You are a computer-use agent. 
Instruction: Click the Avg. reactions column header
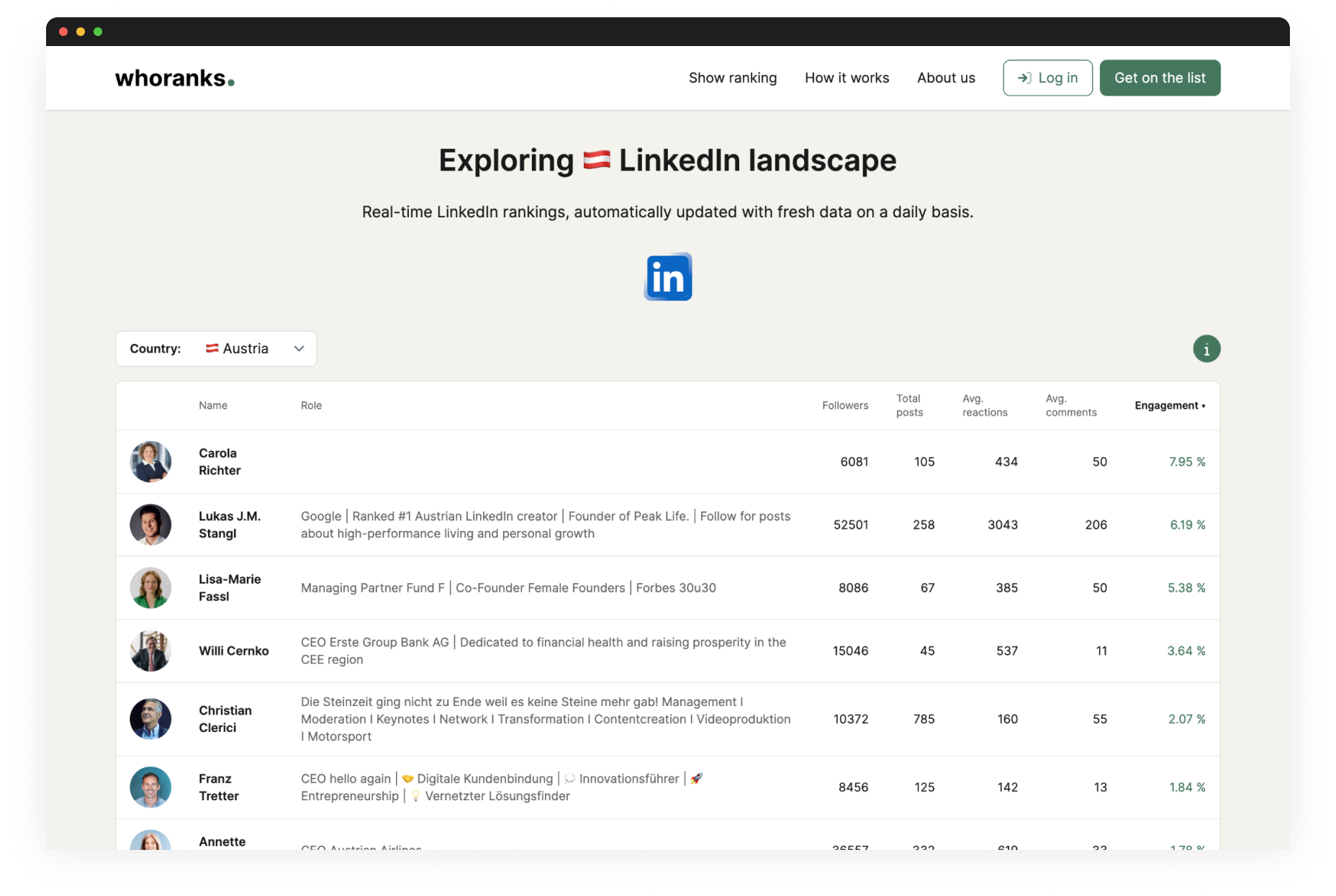985,406
